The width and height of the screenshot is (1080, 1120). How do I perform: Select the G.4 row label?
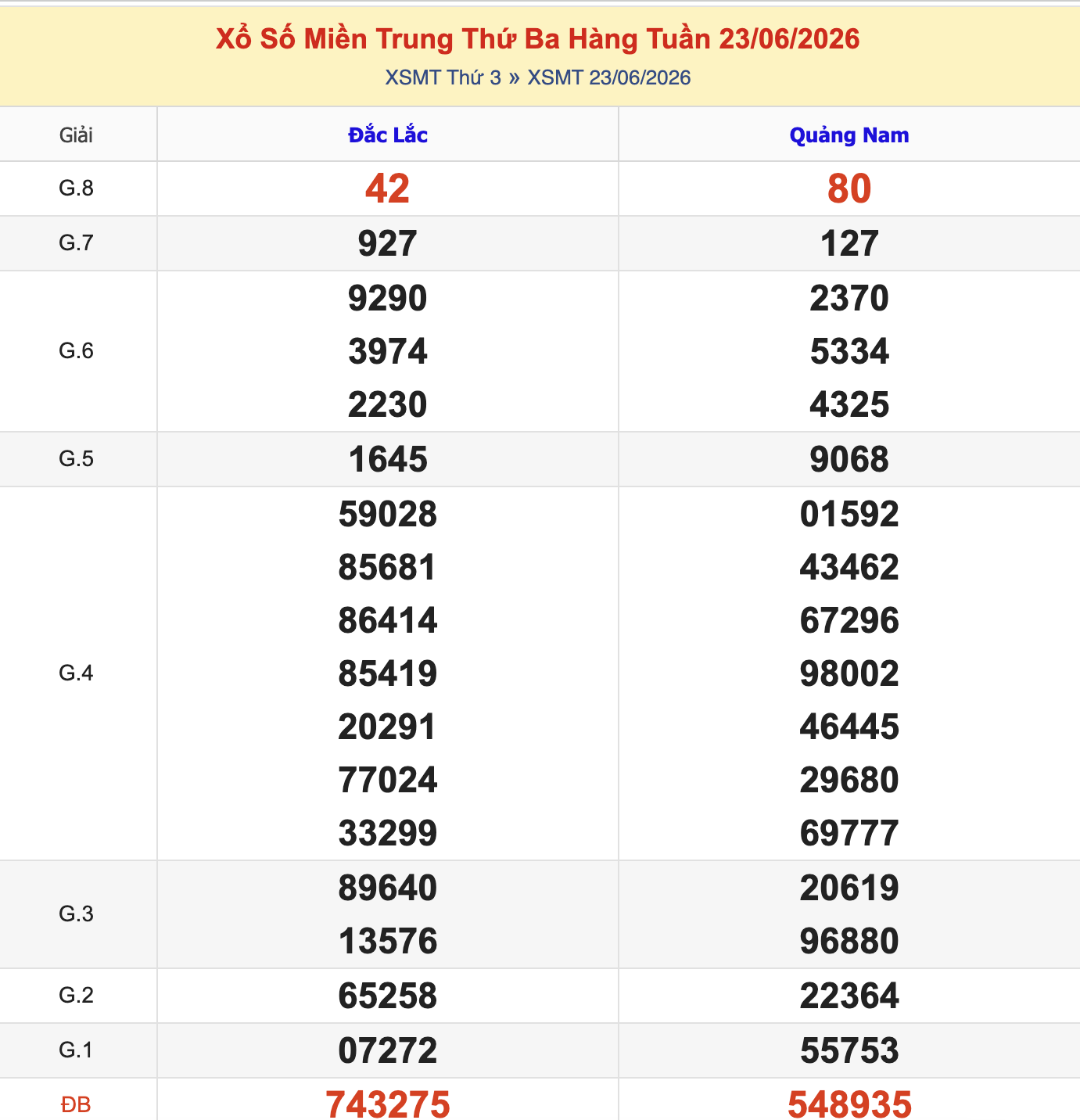76,673
